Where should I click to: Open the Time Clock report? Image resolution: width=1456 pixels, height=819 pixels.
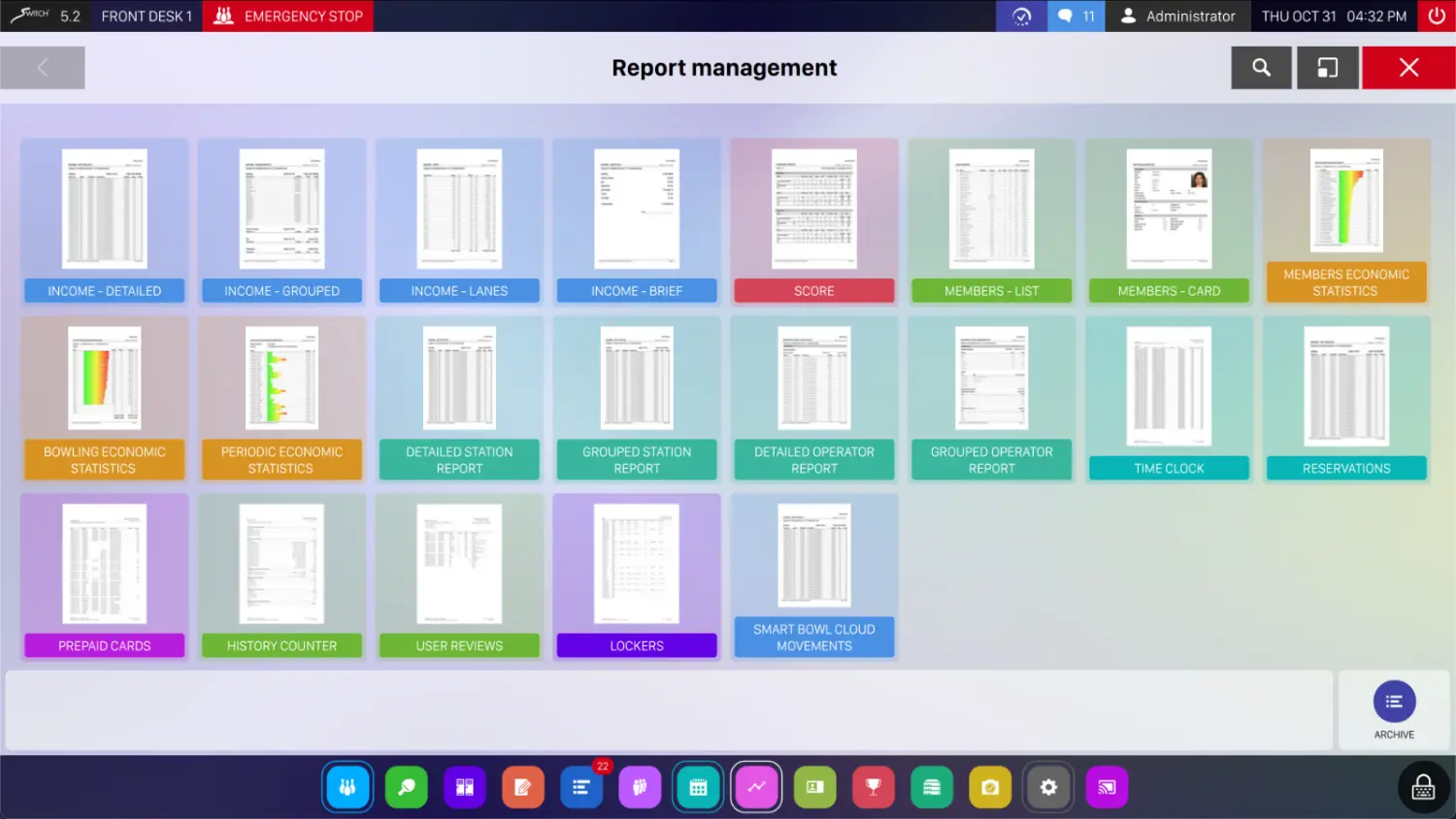tap(1169, 400)
